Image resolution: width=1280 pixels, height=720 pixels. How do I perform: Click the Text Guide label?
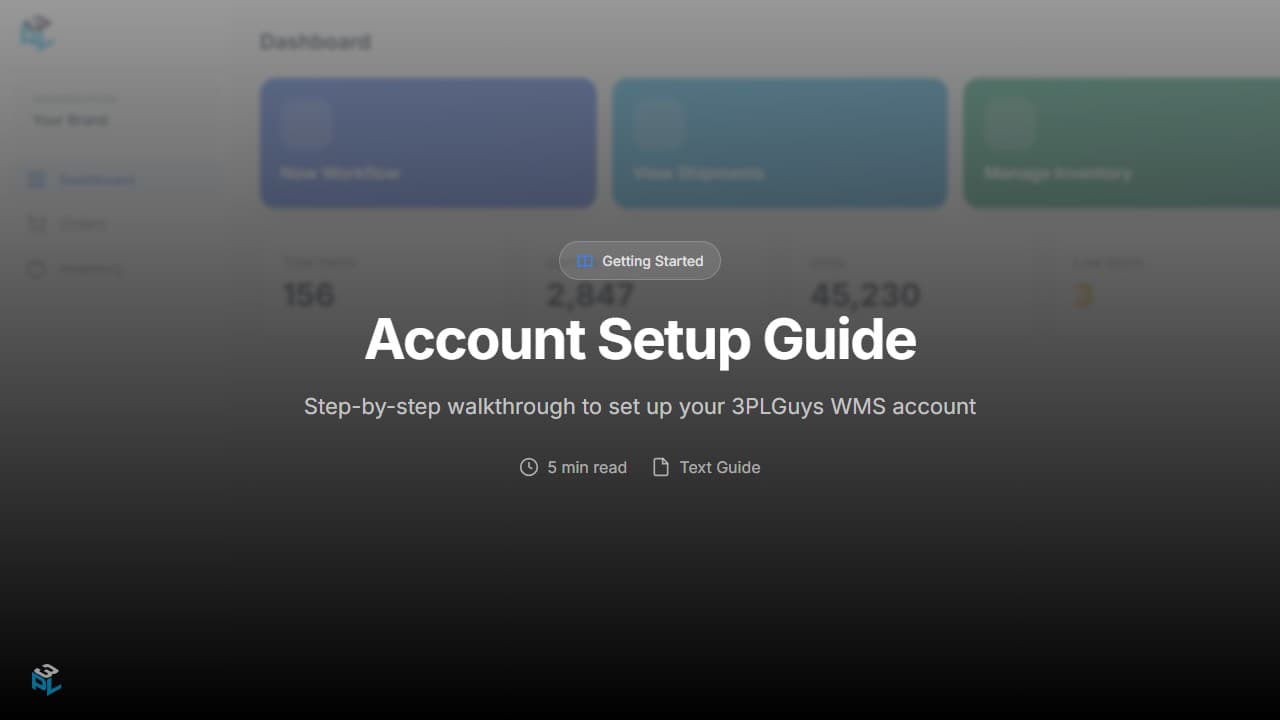click(x=720, y=467)
